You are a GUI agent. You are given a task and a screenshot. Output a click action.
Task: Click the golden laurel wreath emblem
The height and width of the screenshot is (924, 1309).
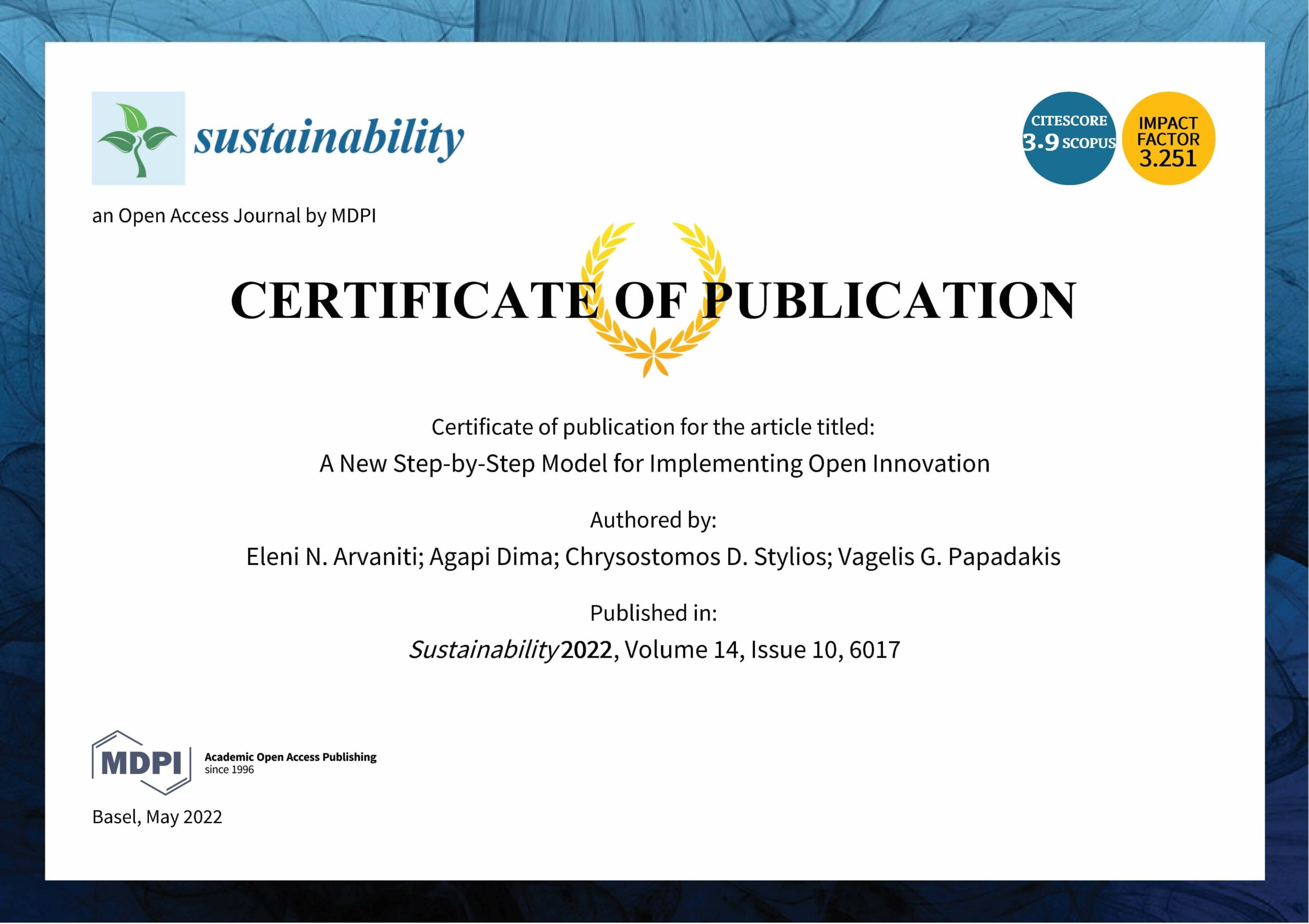click(653, 299)
